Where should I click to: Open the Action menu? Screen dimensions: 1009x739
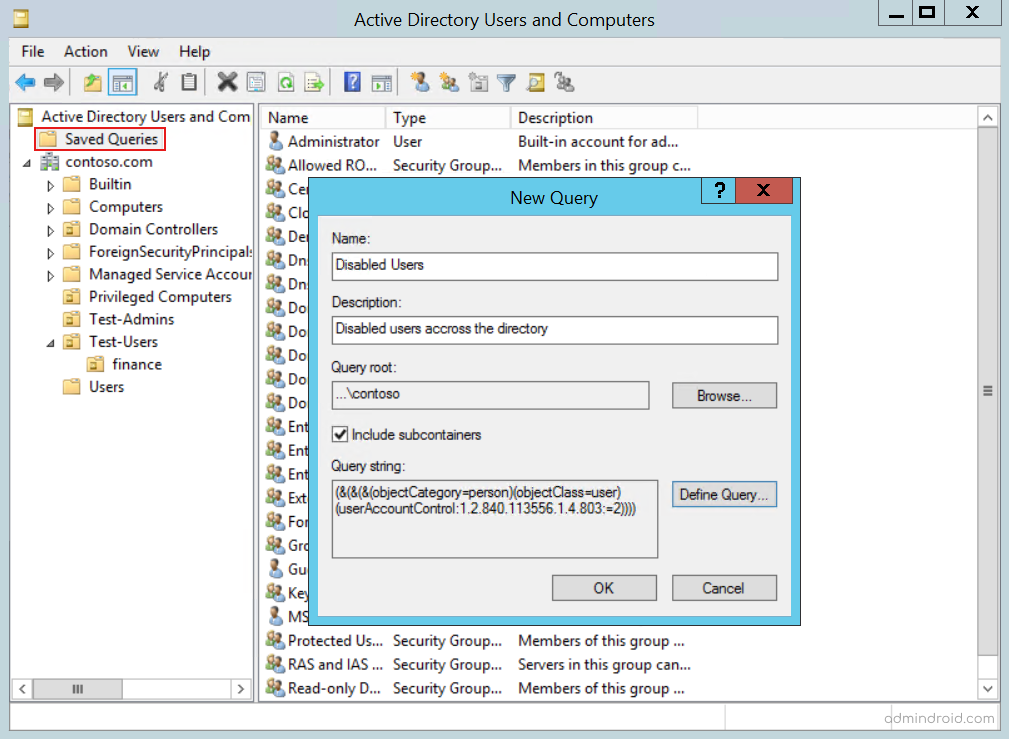tap(85, 51)
